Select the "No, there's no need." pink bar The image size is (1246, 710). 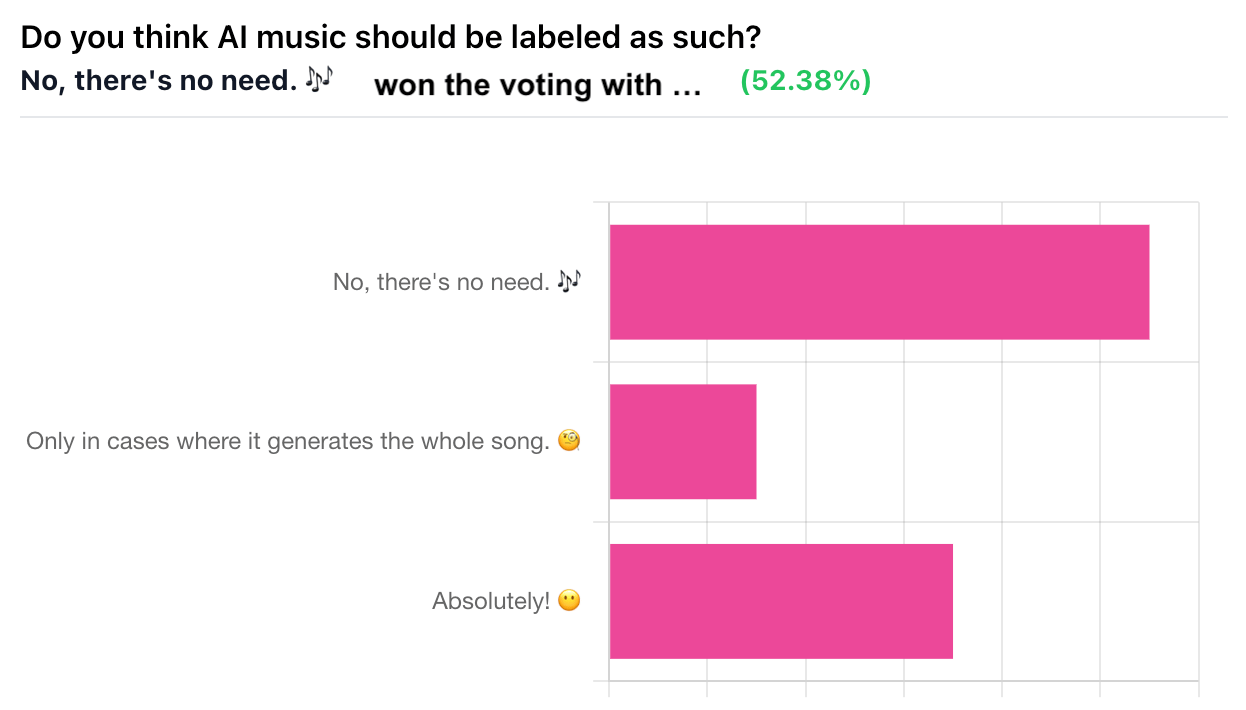pos(879,282)
